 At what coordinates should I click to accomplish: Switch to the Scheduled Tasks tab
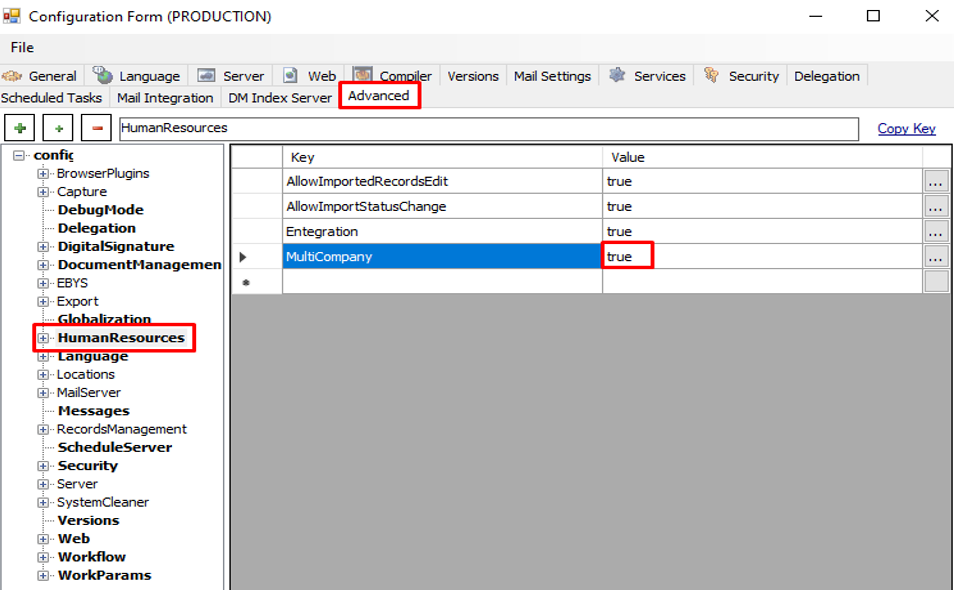click(52, 98)
